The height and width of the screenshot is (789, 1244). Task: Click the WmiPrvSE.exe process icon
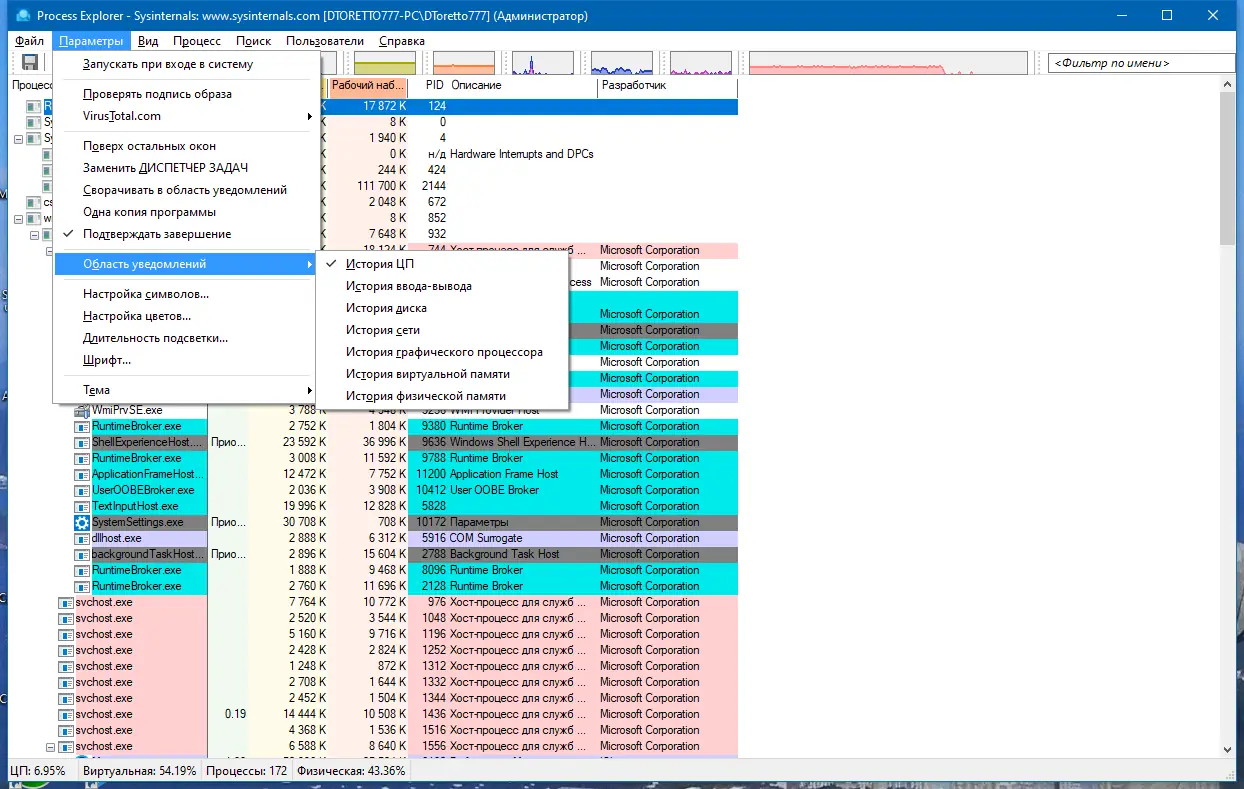click(x=82, y=410)
